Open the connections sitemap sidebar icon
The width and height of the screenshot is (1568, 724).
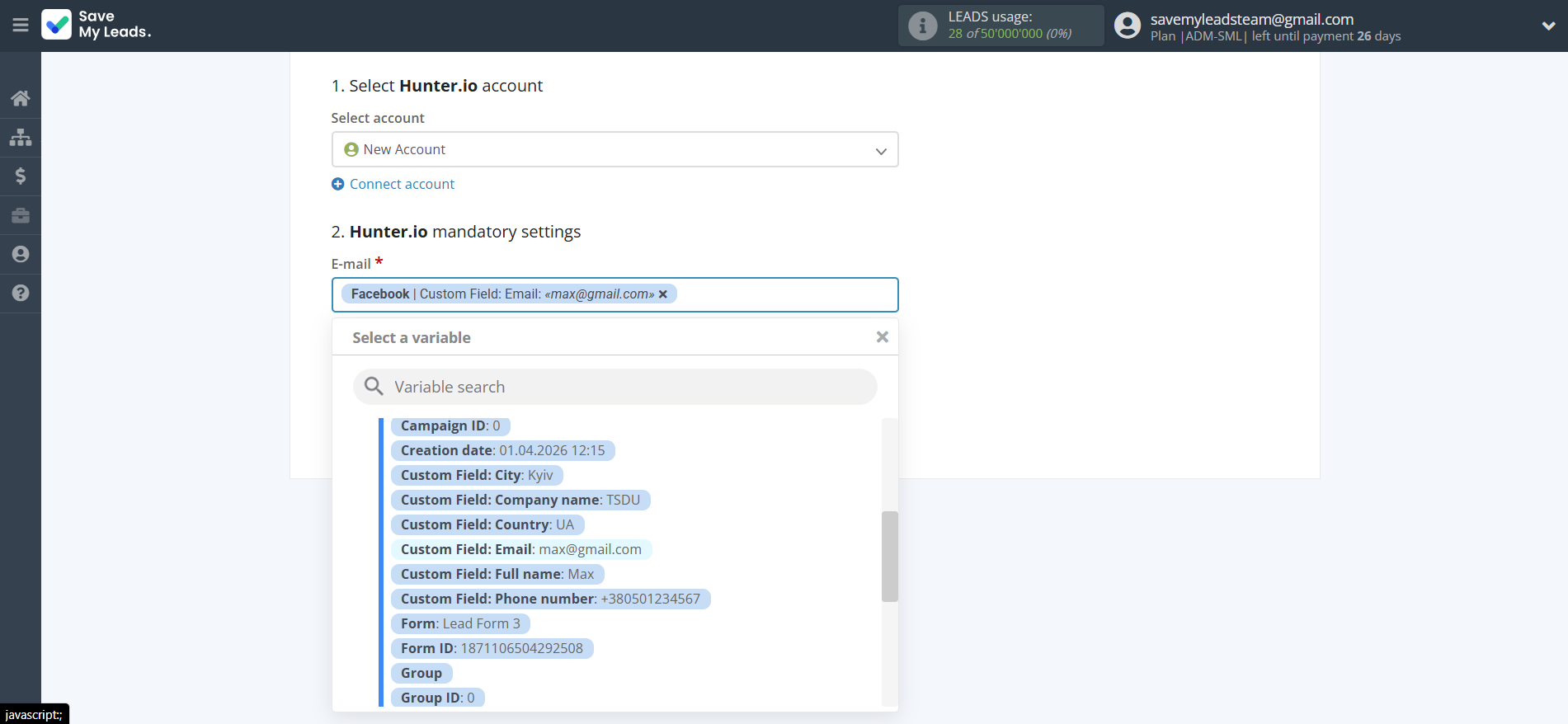(x=21, y=137)
